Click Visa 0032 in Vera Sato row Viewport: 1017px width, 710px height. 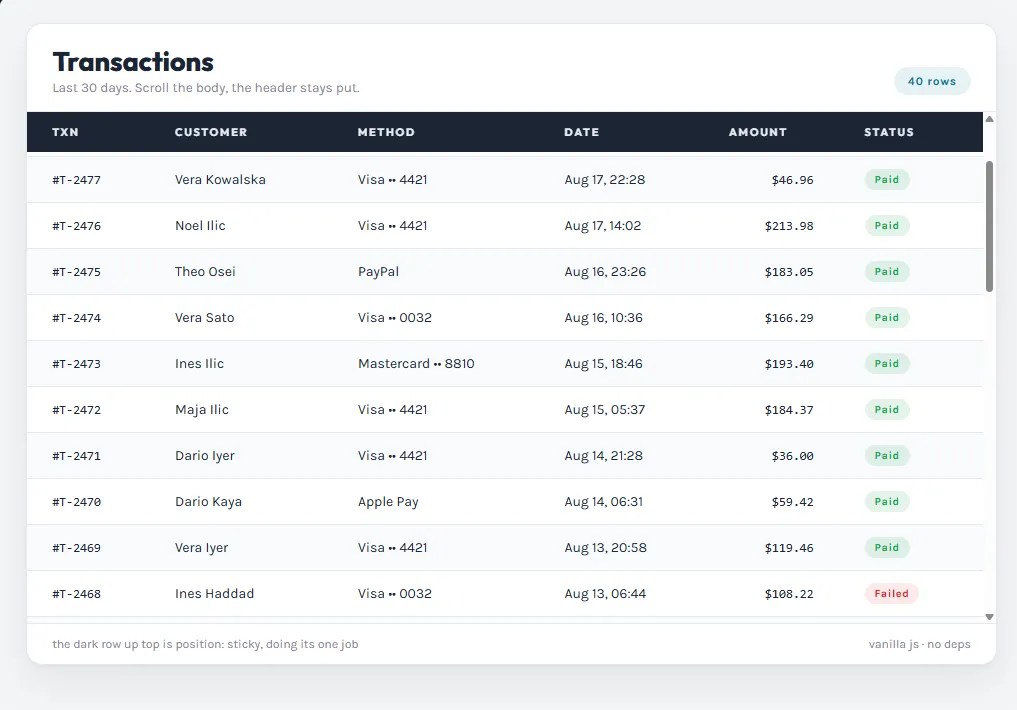click(395, 318)
